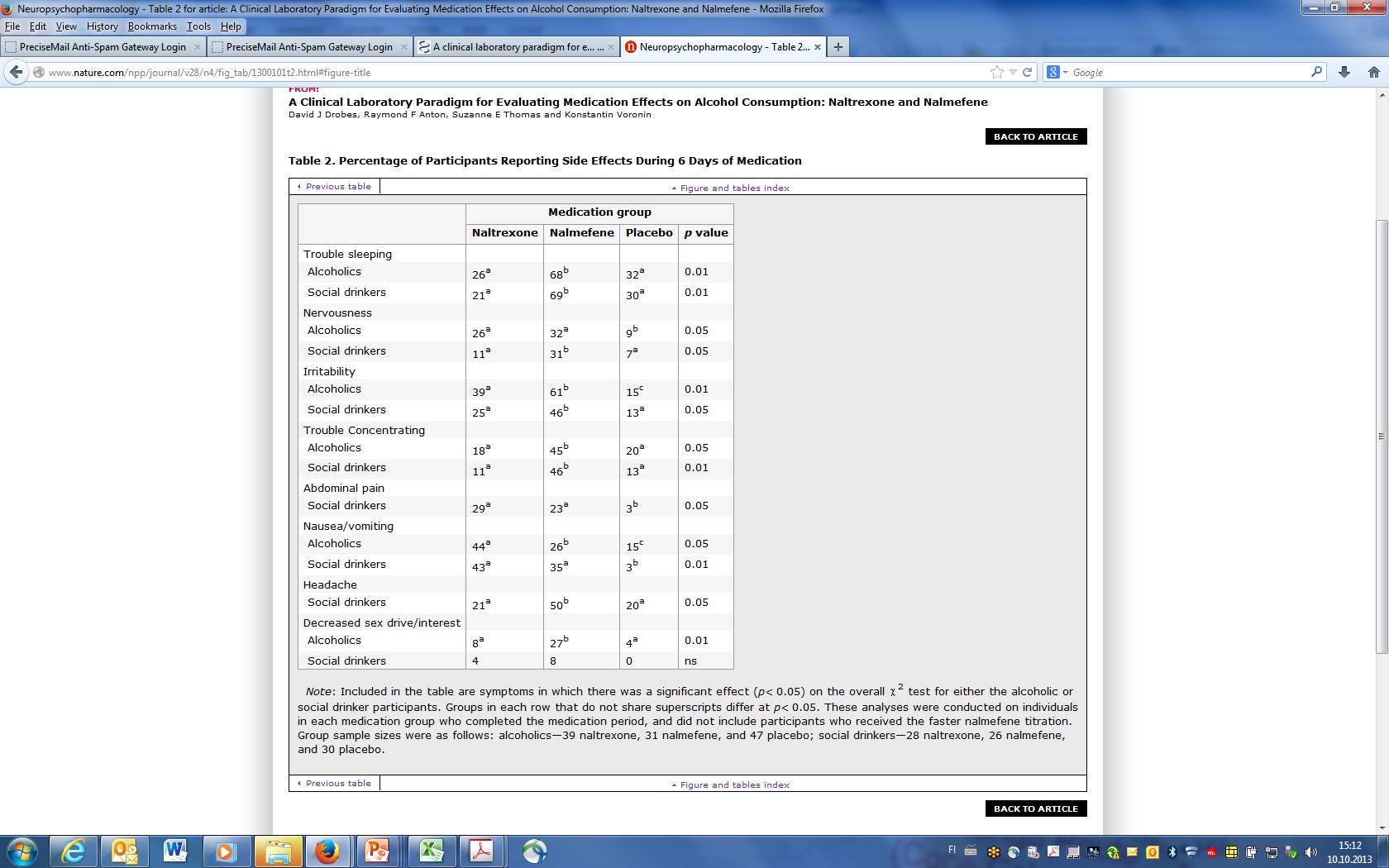Image resolution: width=1389 pixels, height=868 pixels.
Task: Open Outlook from the taskbar
Action: (125, 851)
